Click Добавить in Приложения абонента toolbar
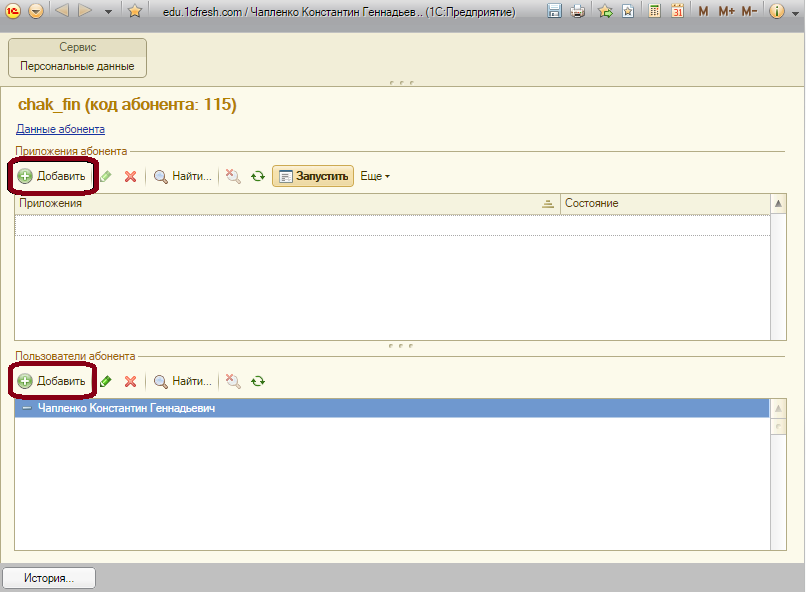Image resolution: width=806 pixels, height=592 pixels. click(x=52, y=176)
